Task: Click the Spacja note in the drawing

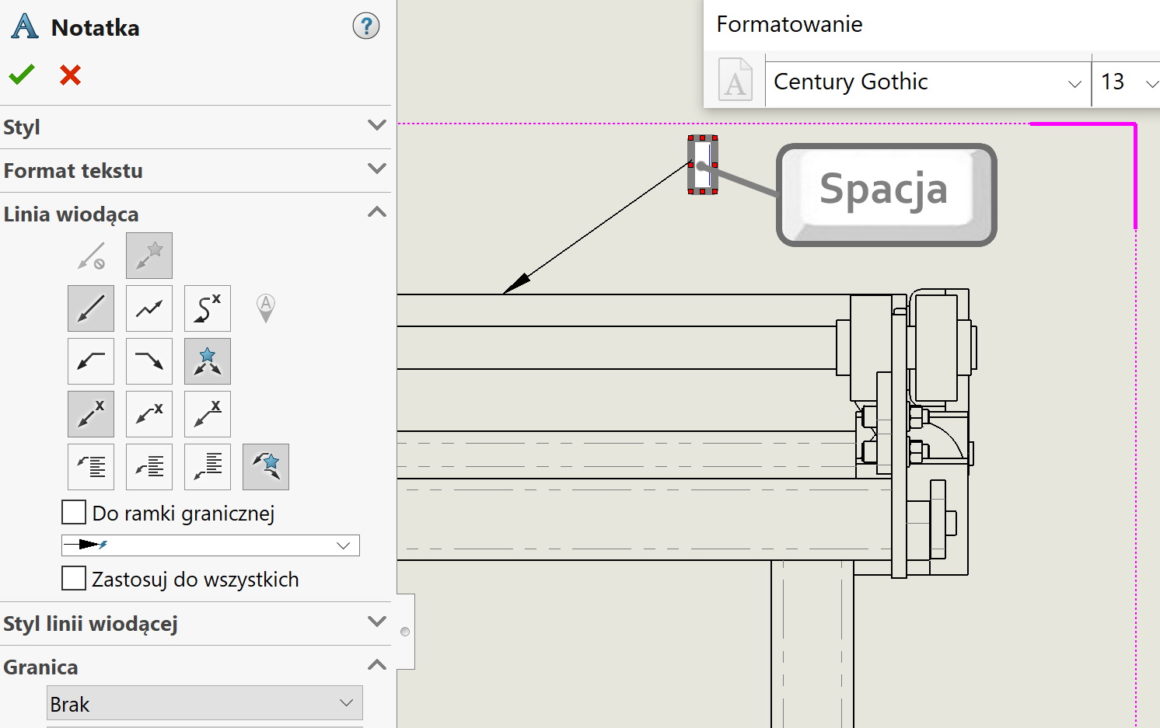Action: pyautogui.click(x=884, y=191)
